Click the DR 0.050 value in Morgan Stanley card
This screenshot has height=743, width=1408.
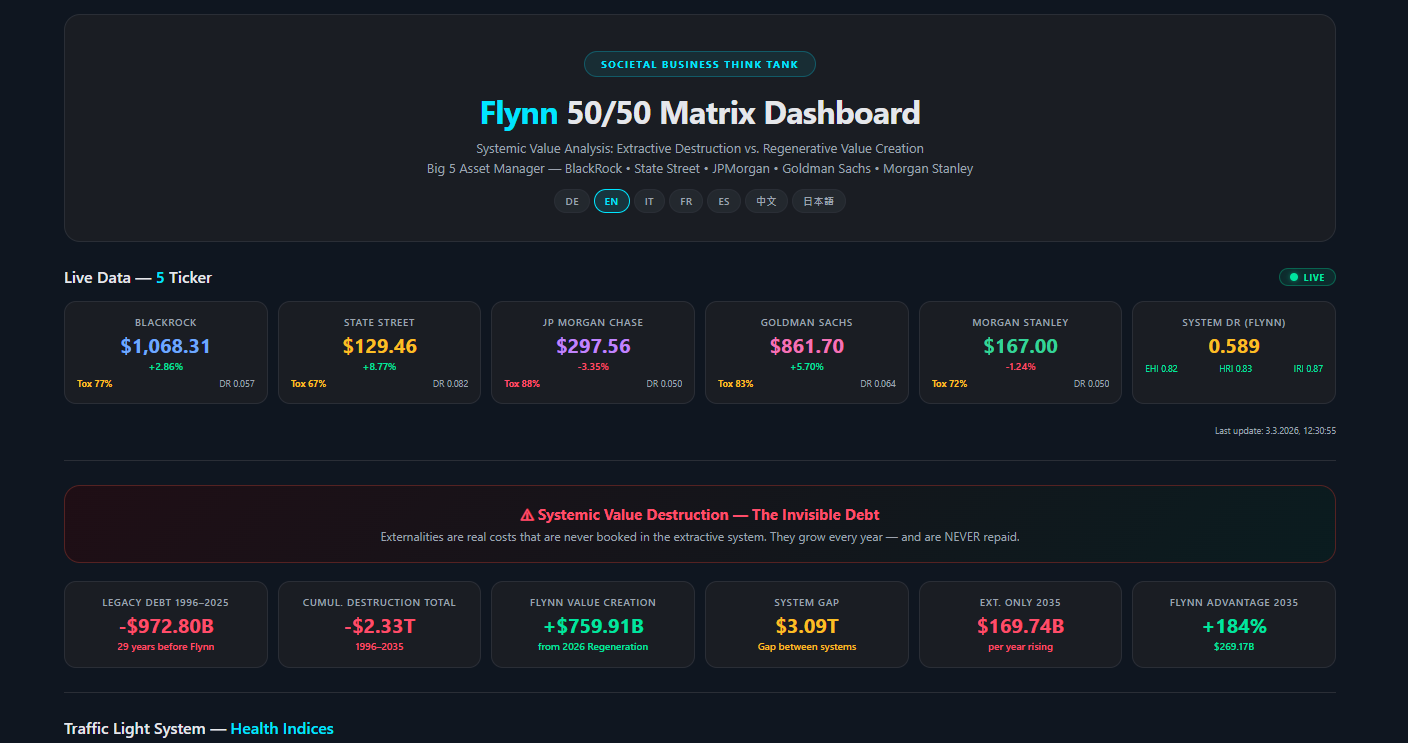pos(1092,384)
